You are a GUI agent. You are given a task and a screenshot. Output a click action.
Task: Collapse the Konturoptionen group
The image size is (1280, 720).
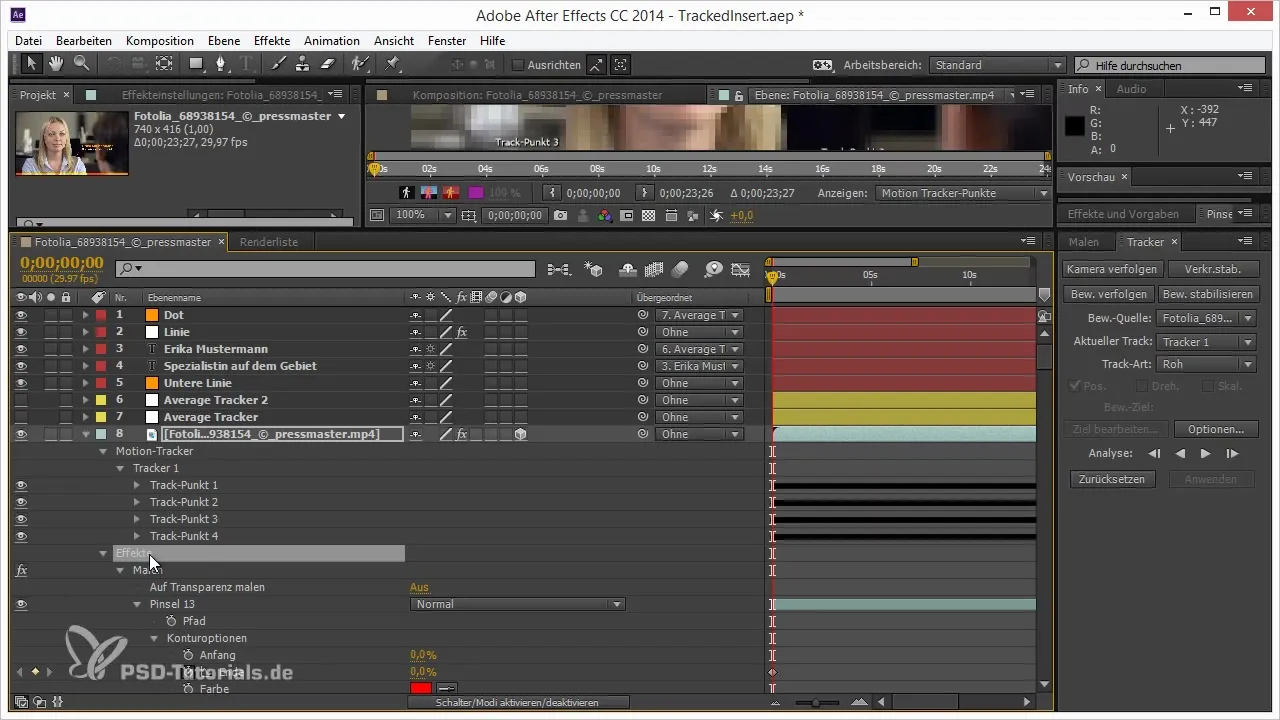[x=154, y=638]
